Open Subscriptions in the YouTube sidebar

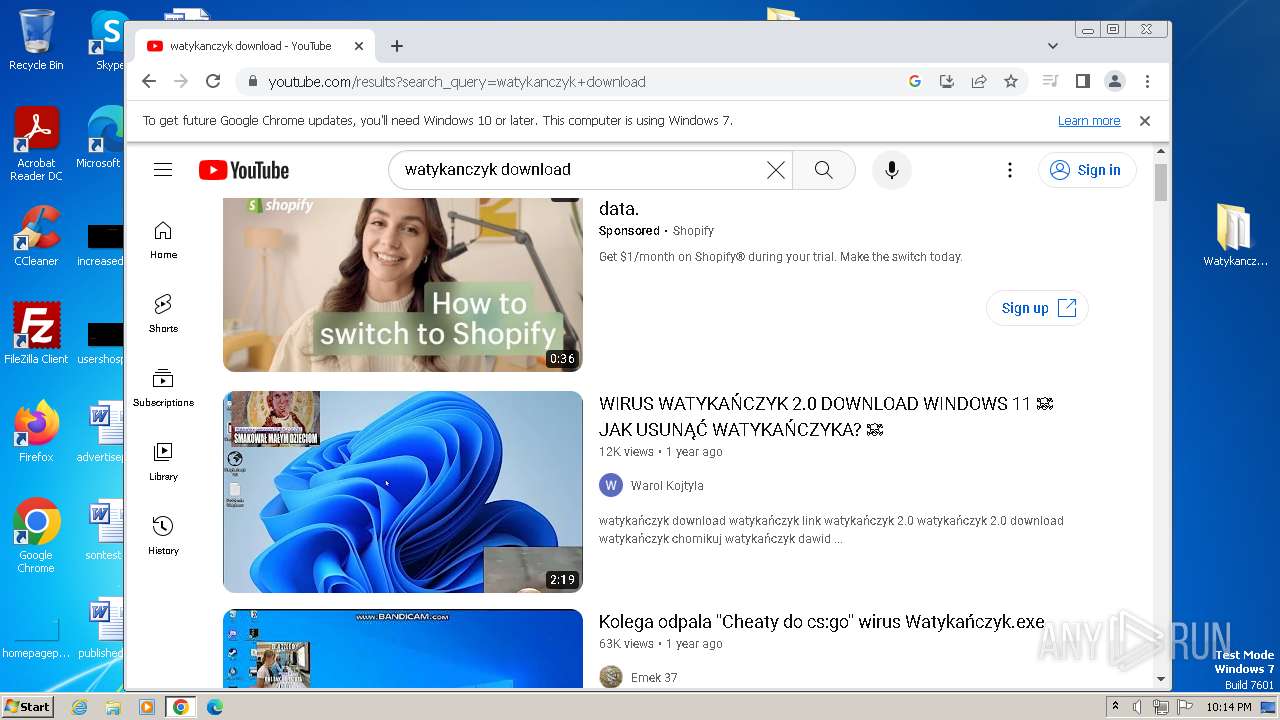coord(163,388)
